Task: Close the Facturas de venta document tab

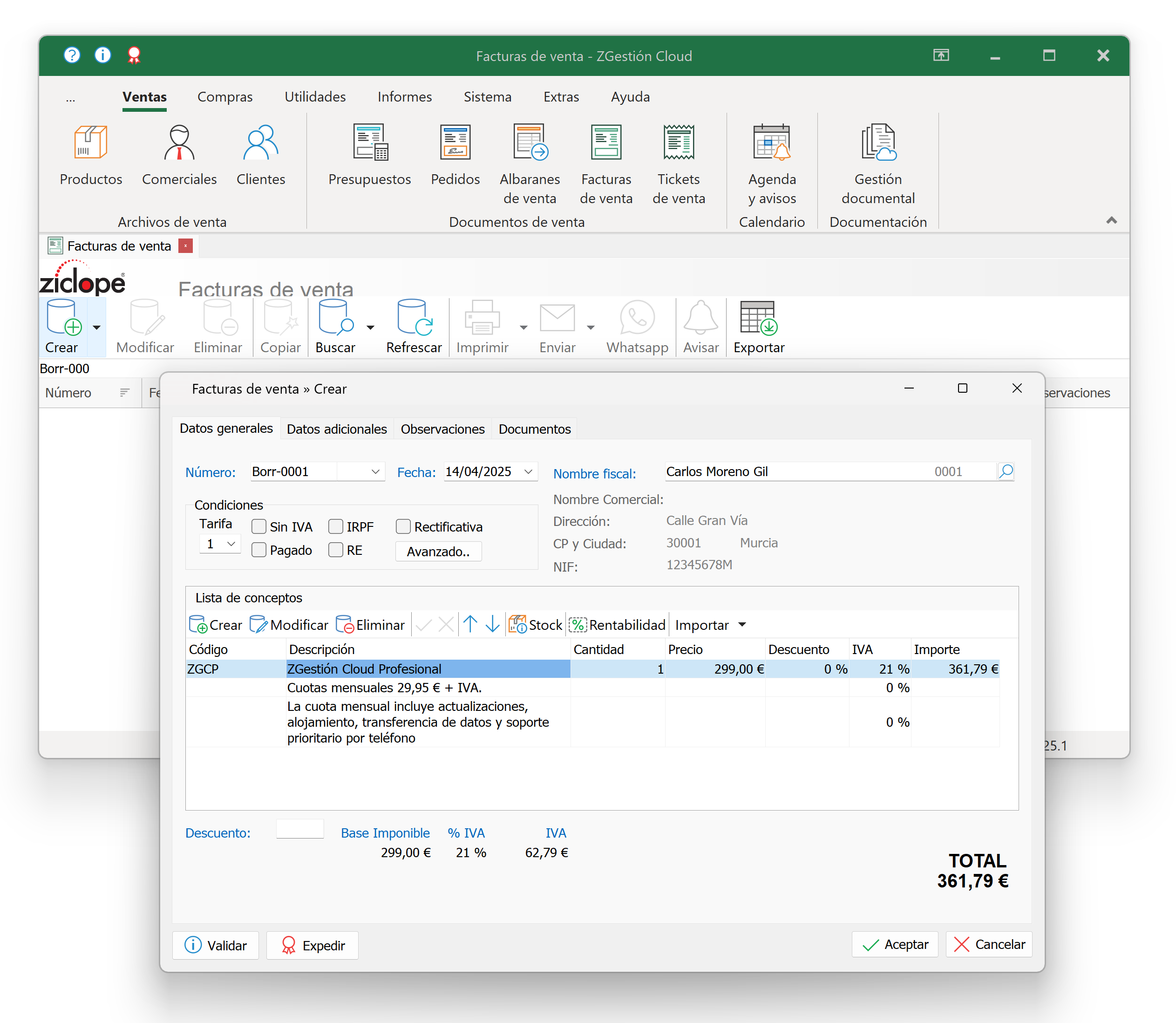Action: click(185, 246)
